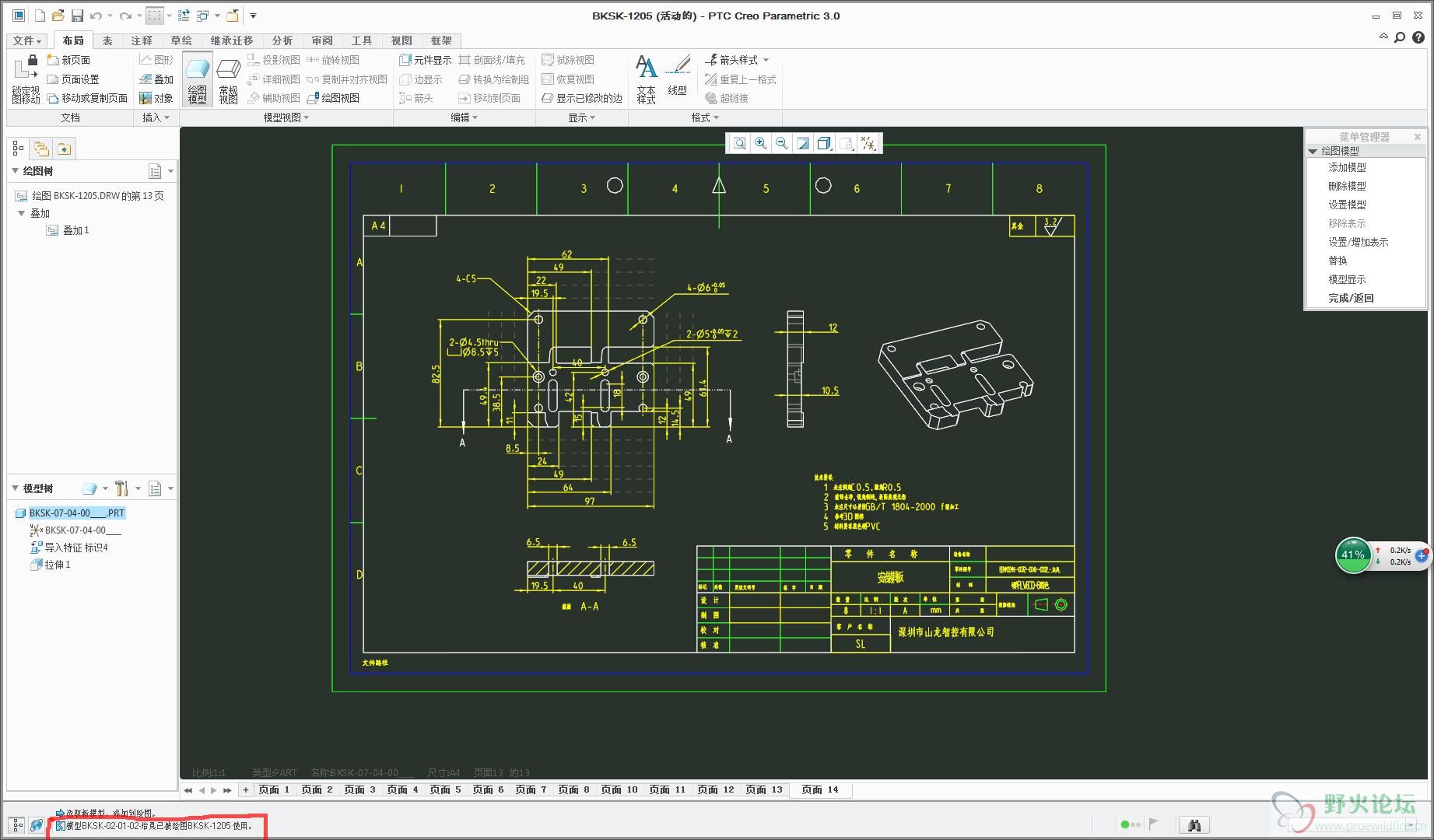Switch to the 草绘 ribbon tab
The width and height of the screenshot is (1434, 840).
coord(181,40)
